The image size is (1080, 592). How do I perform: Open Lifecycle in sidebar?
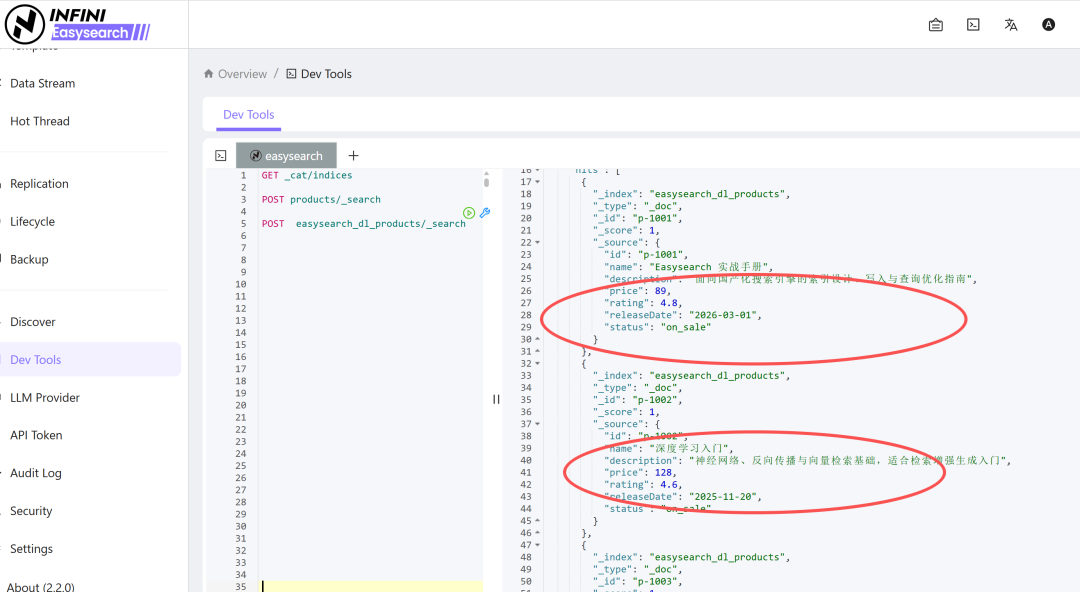pyautogui.click(x=32, y=222)
